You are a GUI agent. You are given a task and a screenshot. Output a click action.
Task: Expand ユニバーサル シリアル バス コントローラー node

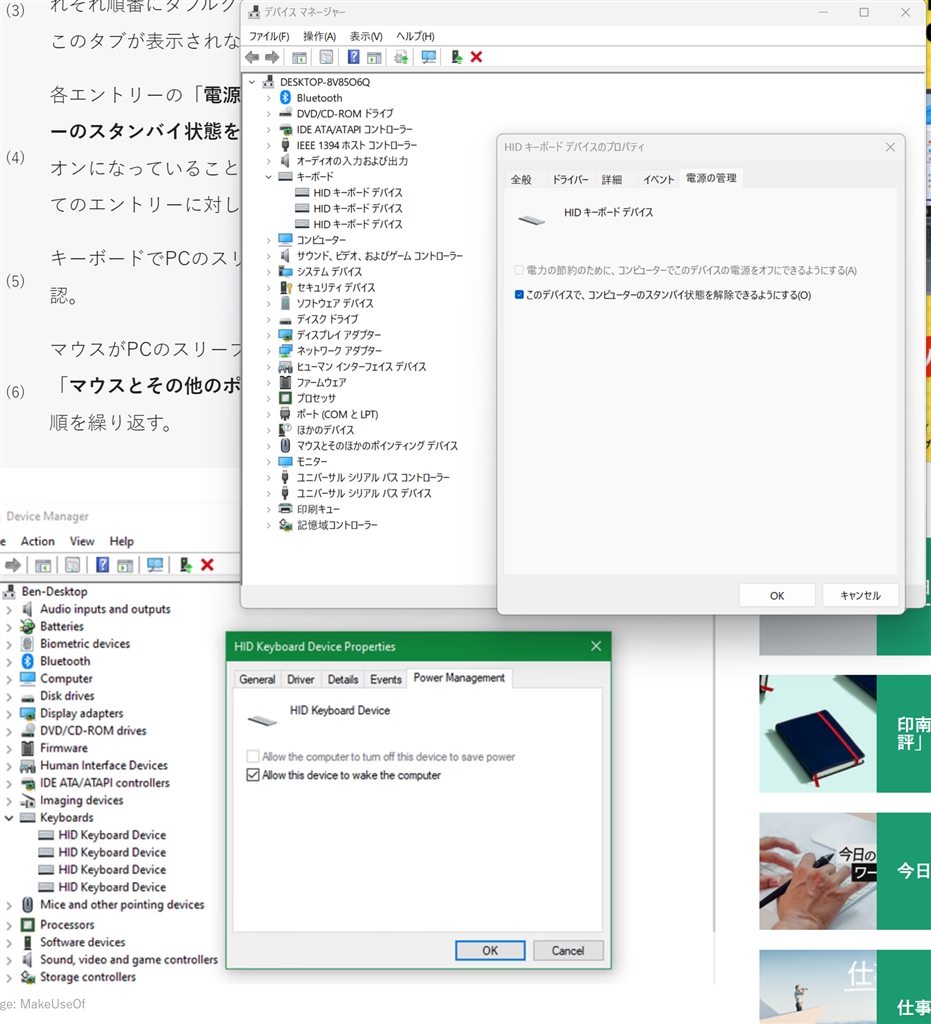pyautogui.click(x=268, y=477)
